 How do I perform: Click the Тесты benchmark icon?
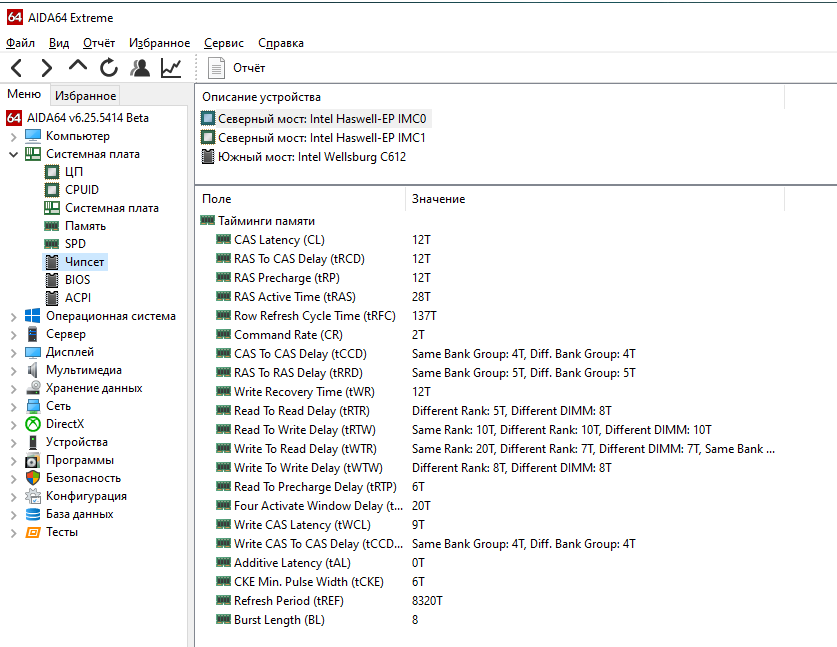tap(33, 532)
